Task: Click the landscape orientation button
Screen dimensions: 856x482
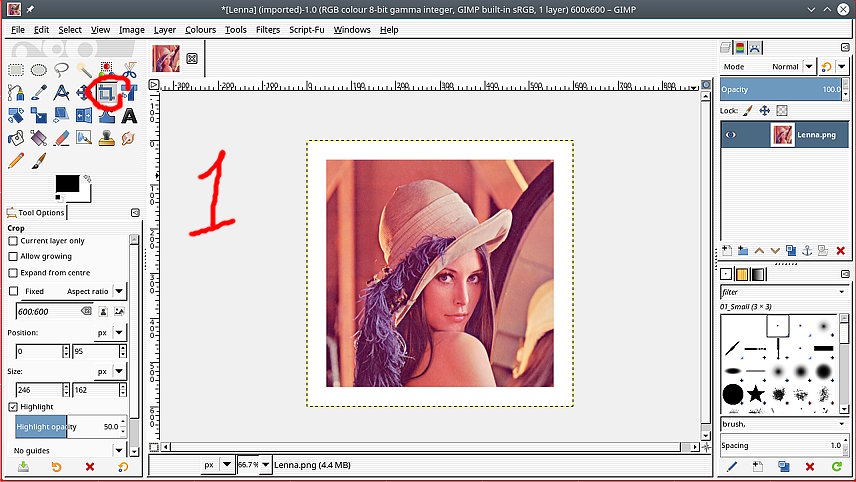Action: click(x=119, y=311)
